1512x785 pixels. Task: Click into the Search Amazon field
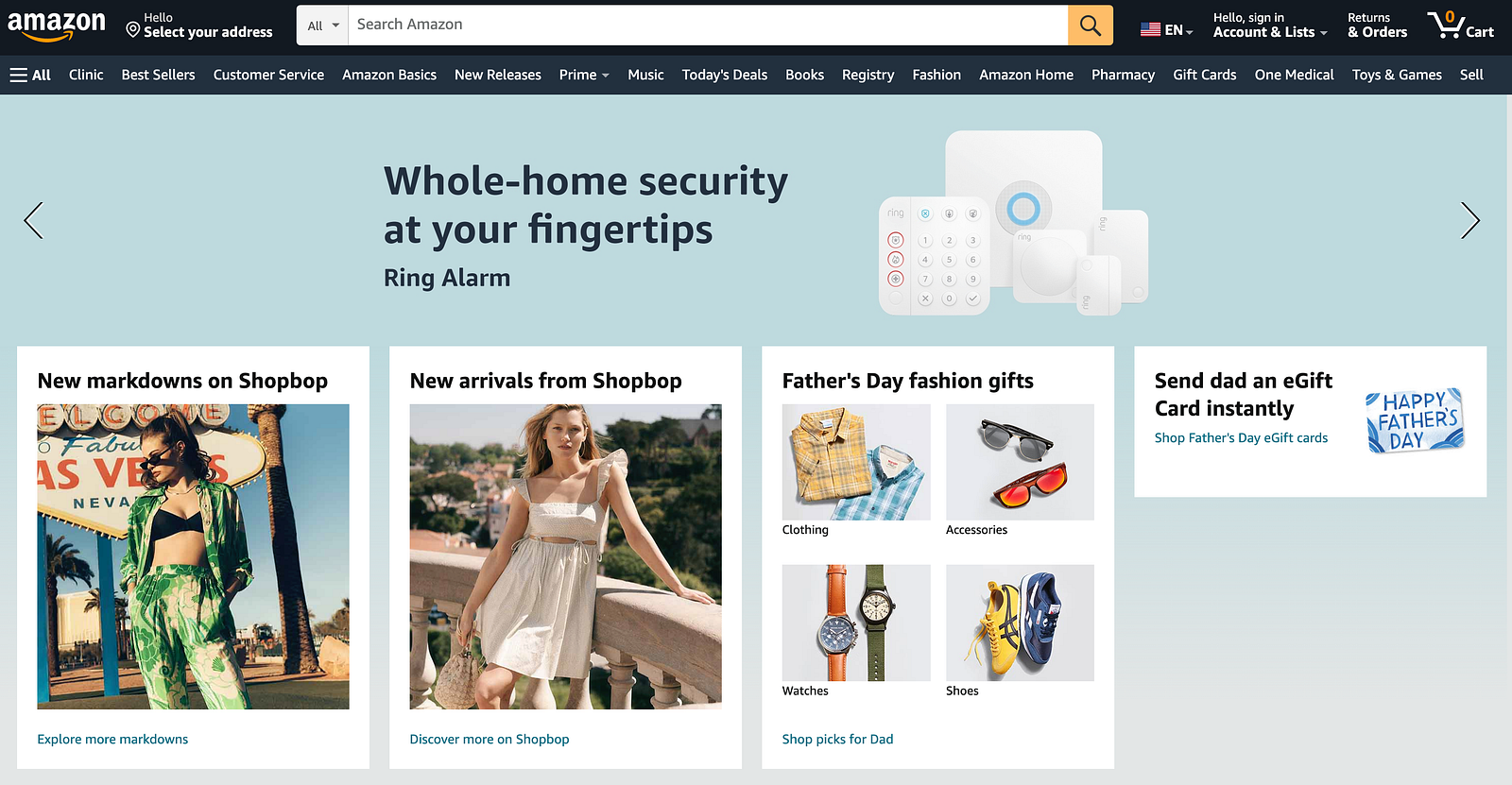(x=708, y=26)
